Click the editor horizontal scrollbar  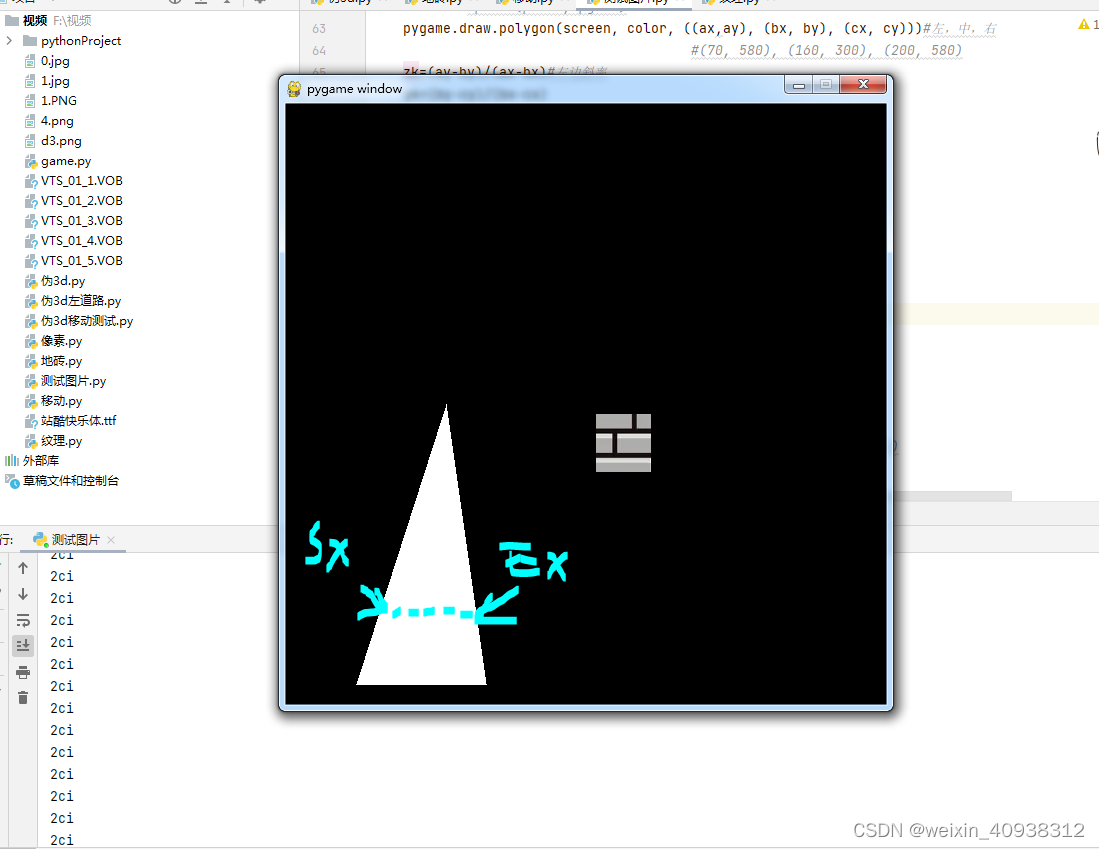[952, 496]
